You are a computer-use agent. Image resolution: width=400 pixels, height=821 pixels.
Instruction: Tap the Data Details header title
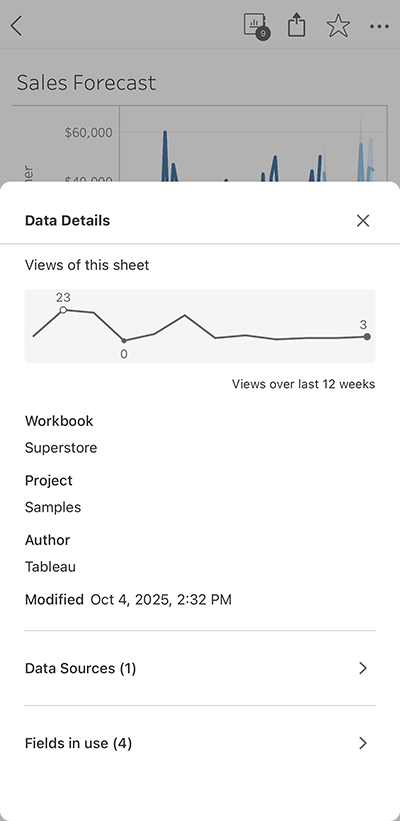pos(68,220)
